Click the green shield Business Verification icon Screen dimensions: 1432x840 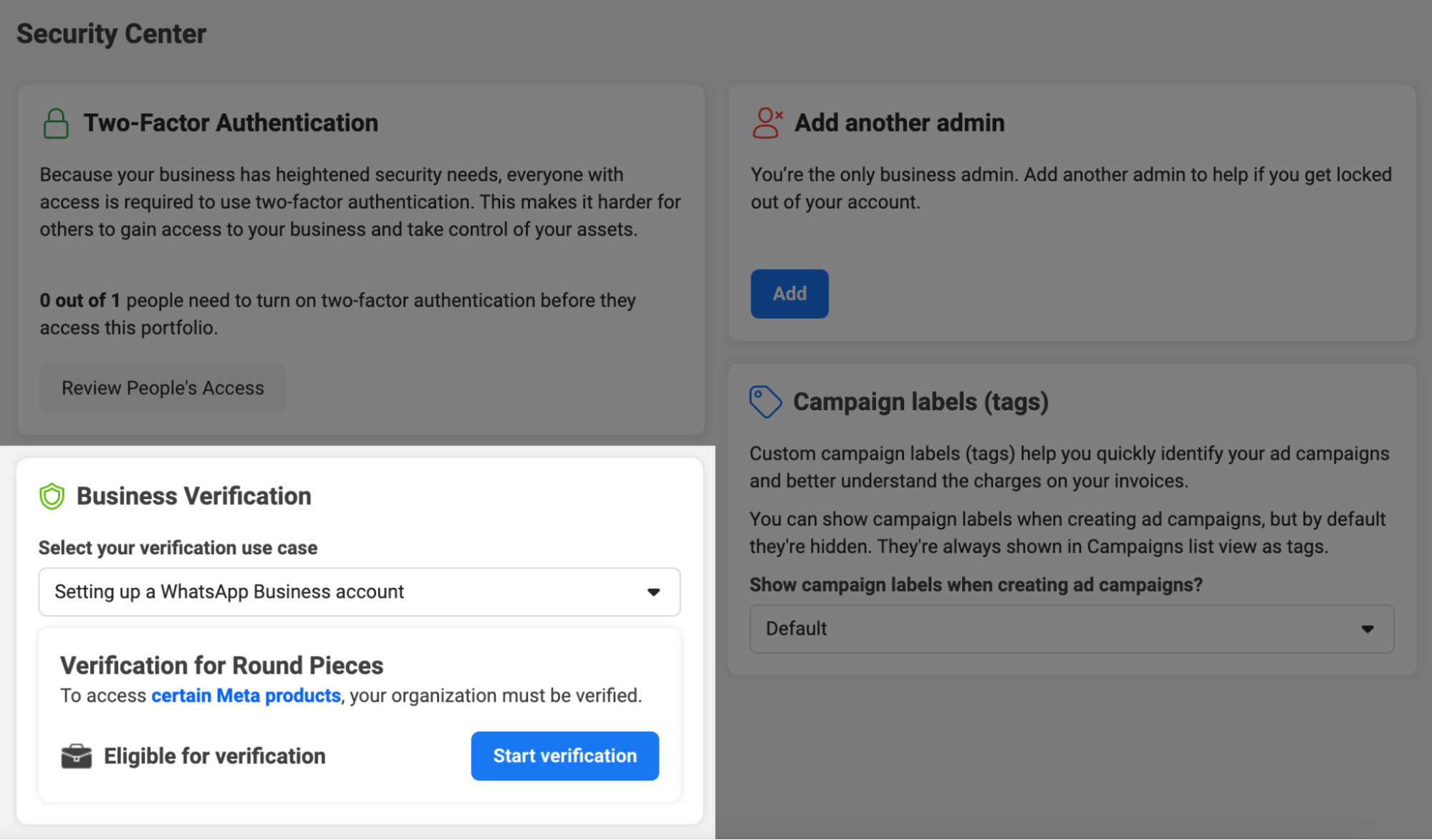(52, 496)
